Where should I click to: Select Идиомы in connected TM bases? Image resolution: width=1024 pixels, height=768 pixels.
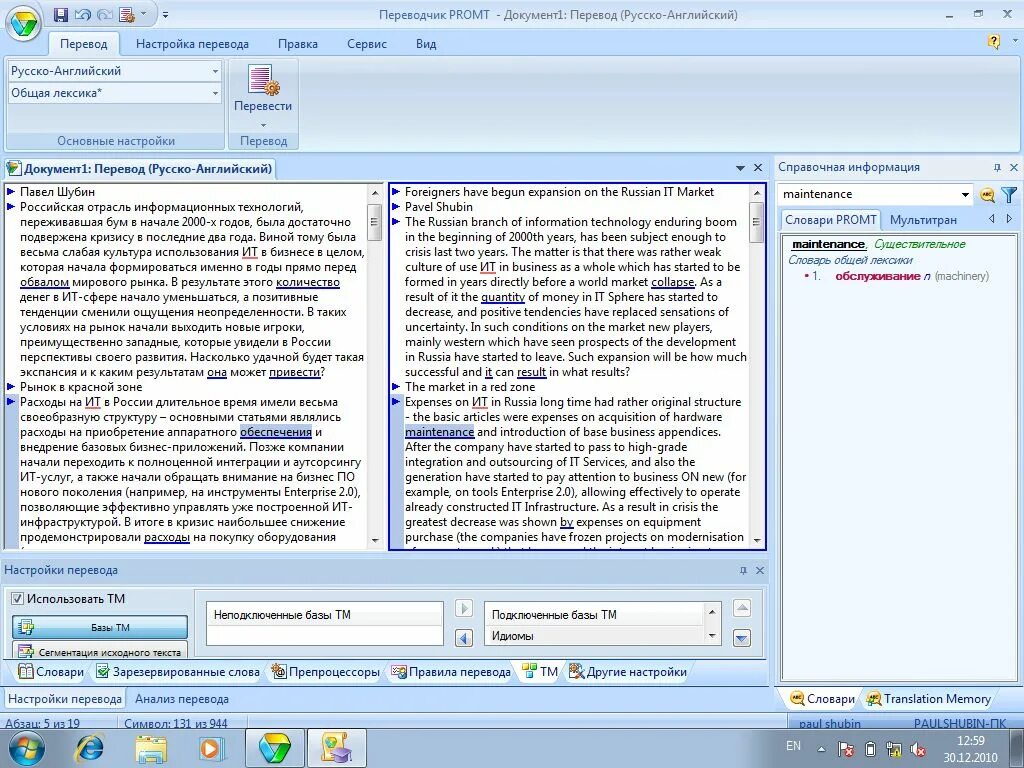click(513, 635)
